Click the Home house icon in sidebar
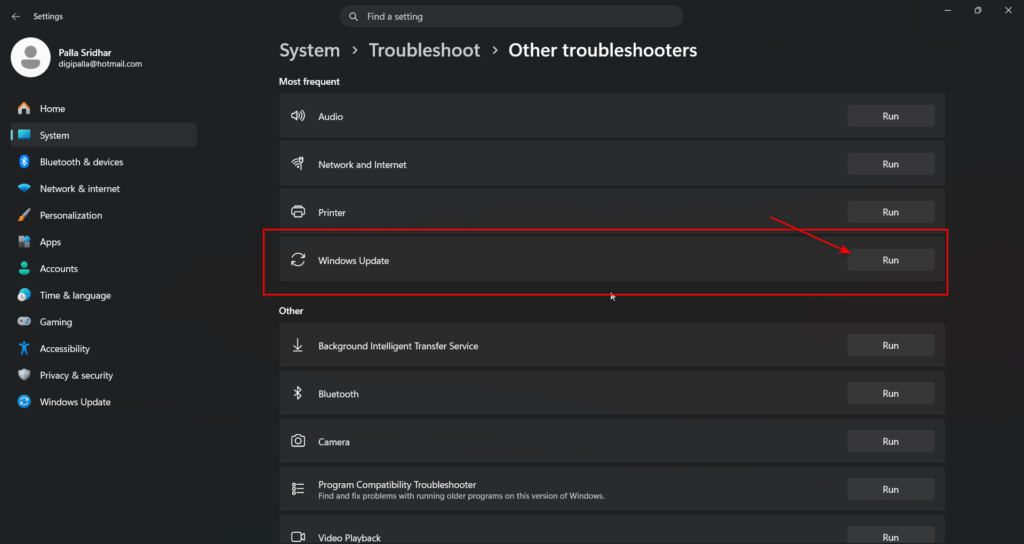 pos(24,108)
